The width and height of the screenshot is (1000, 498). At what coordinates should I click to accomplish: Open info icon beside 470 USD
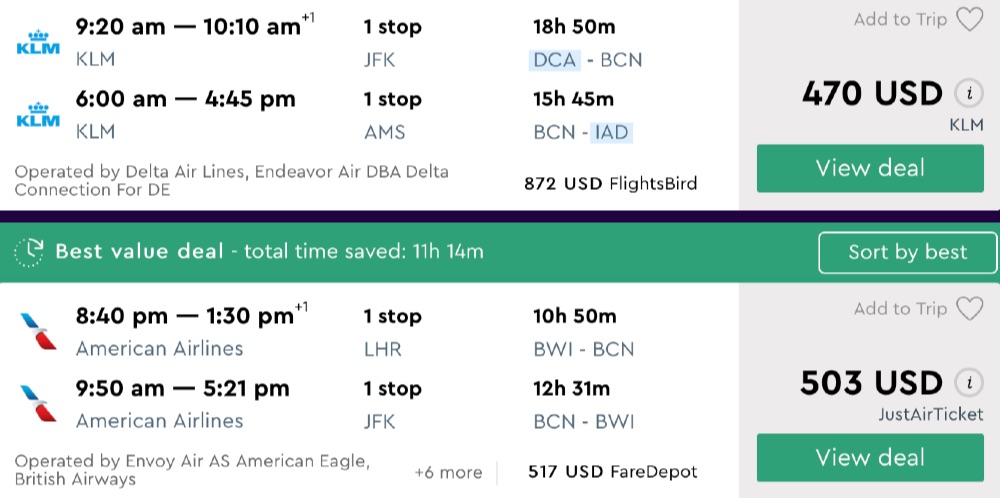[x=967, y=94]
